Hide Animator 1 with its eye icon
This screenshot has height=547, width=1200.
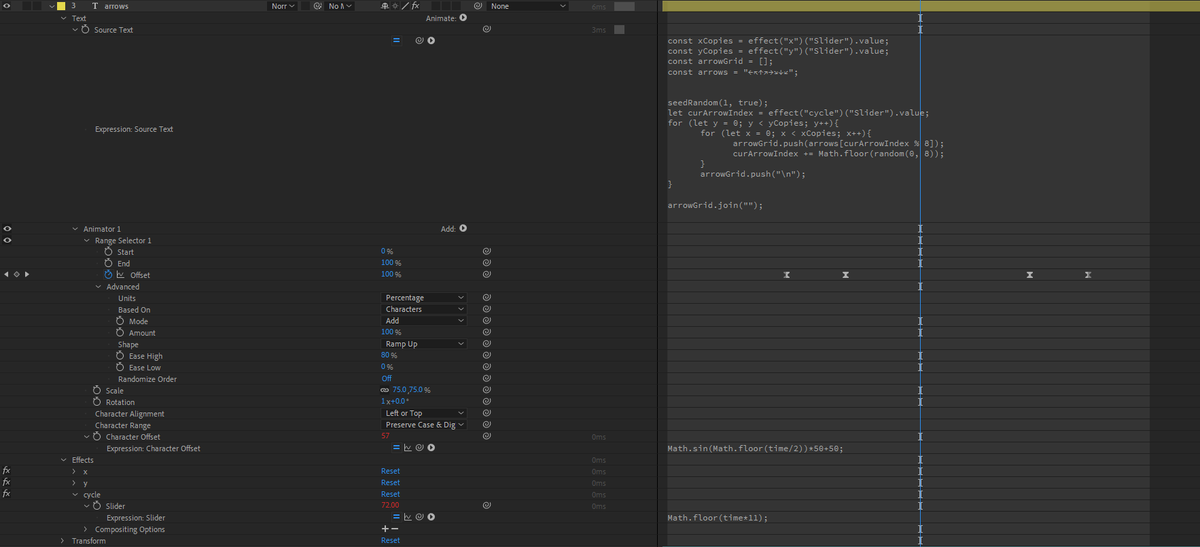click(7, 229)
